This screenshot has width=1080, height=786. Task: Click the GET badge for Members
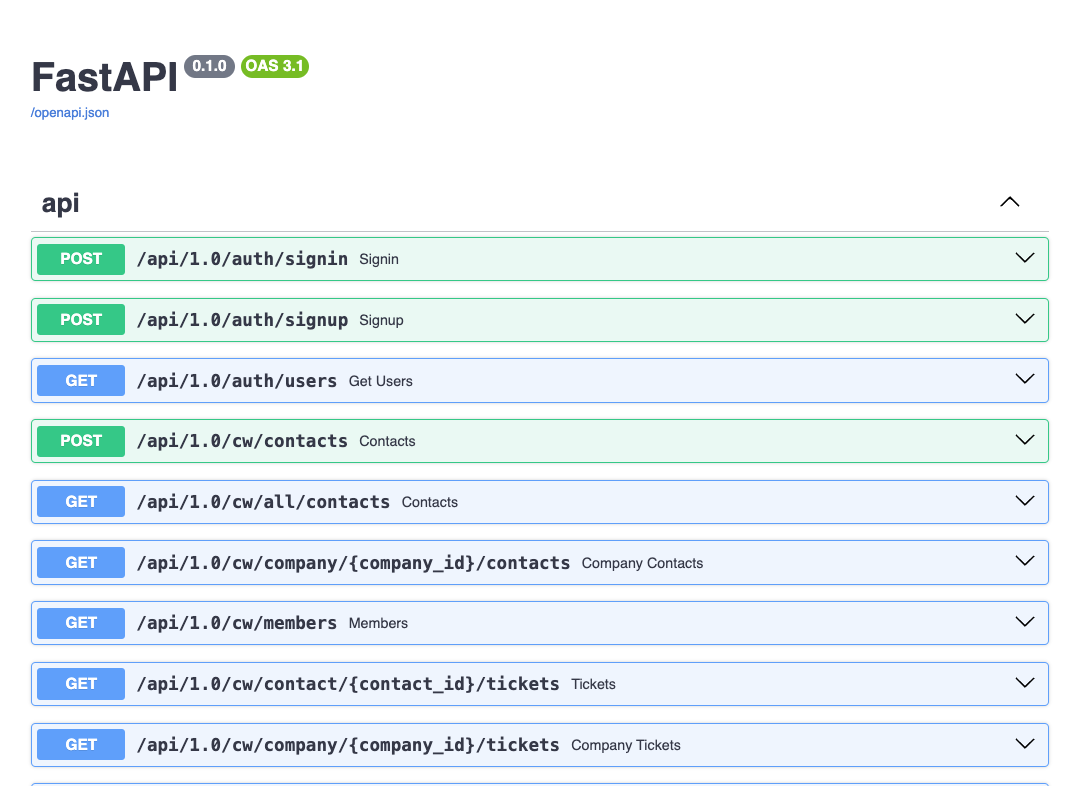[x=81, y=623]
